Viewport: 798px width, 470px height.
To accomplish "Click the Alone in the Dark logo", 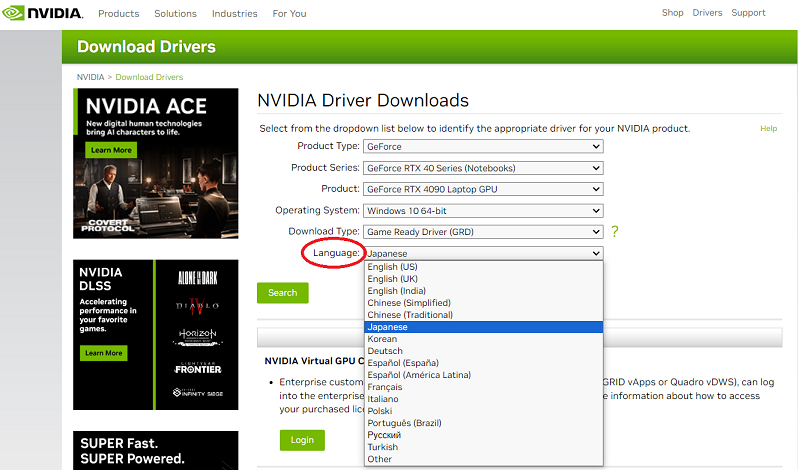I will (197, 278).
